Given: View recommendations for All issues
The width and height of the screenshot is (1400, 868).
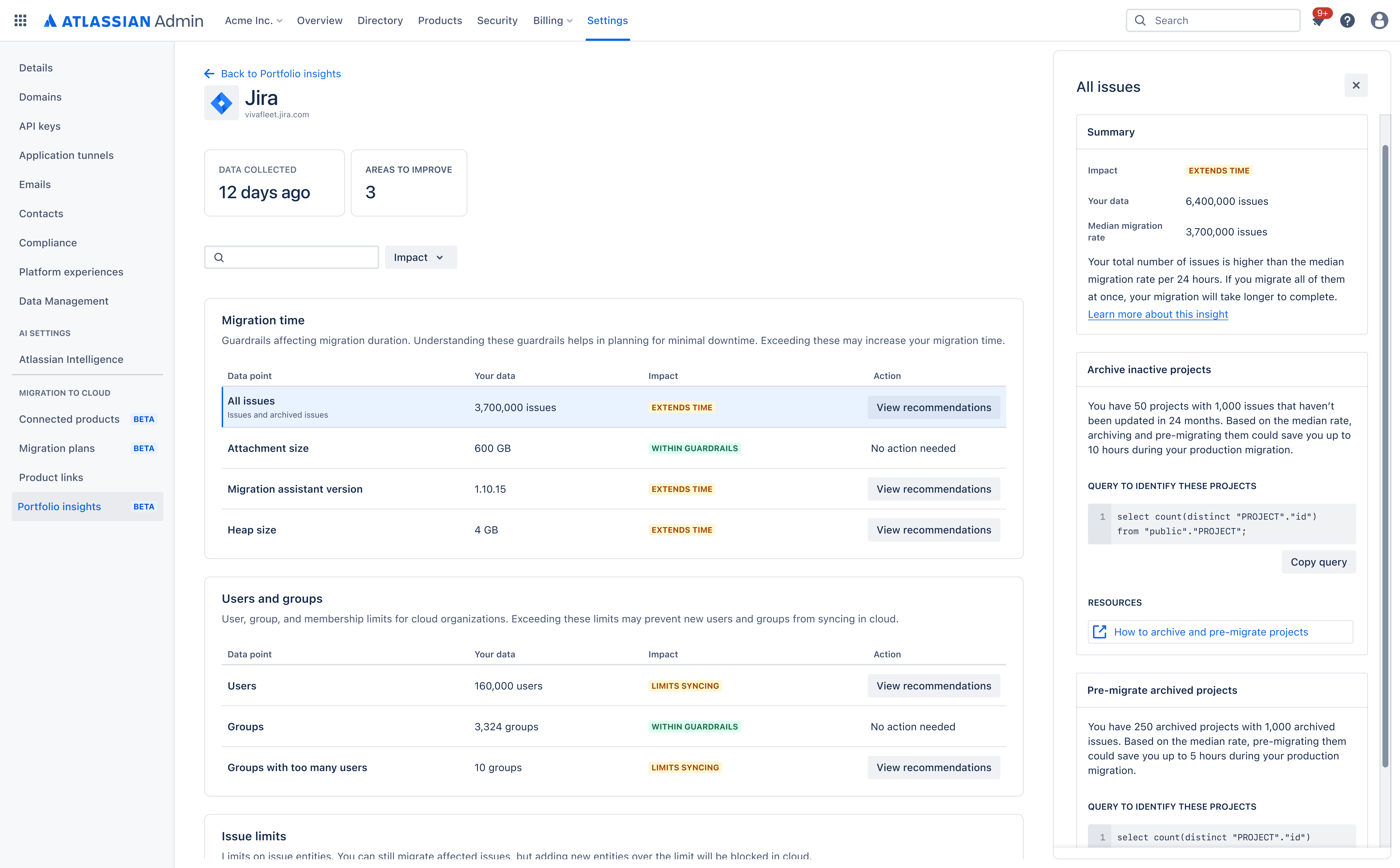Looking at the screenshot, I should [934, 408].
